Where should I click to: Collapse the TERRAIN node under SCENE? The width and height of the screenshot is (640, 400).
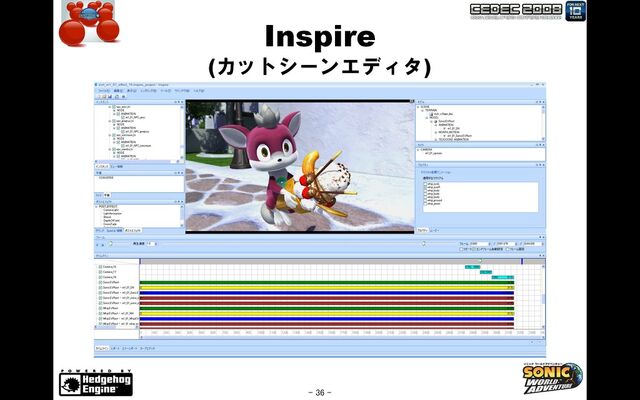423,110
